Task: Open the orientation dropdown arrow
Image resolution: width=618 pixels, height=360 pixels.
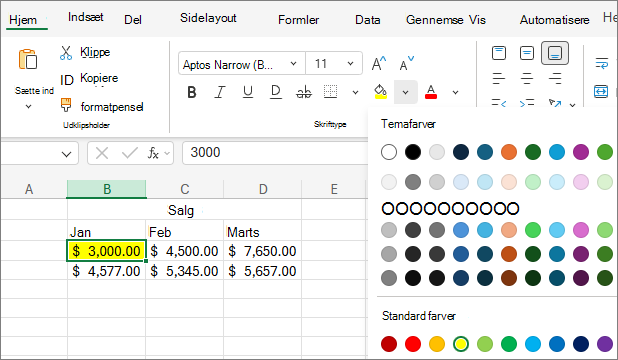Action: click(573, 105)
